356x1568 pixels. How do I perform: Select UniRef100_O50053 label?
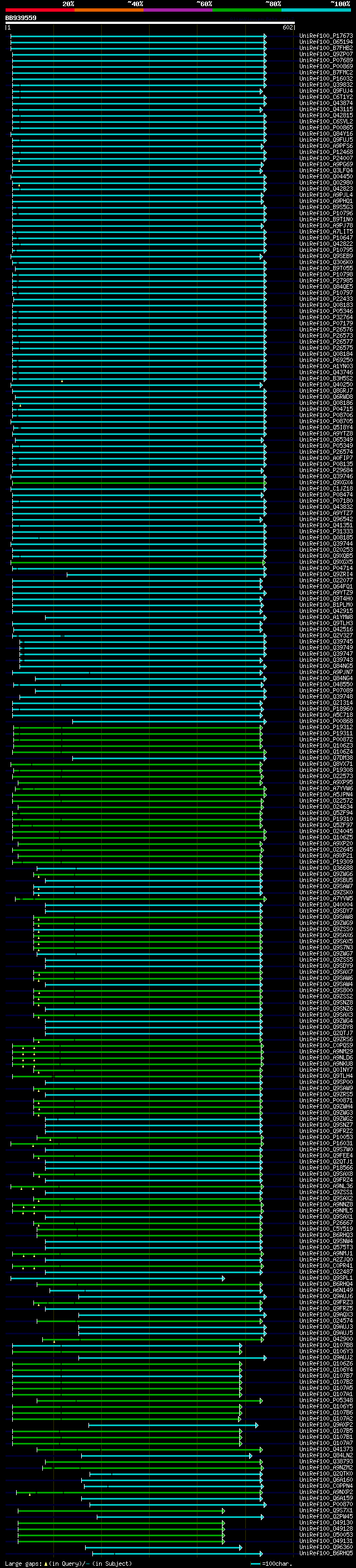click(326, 1535)
